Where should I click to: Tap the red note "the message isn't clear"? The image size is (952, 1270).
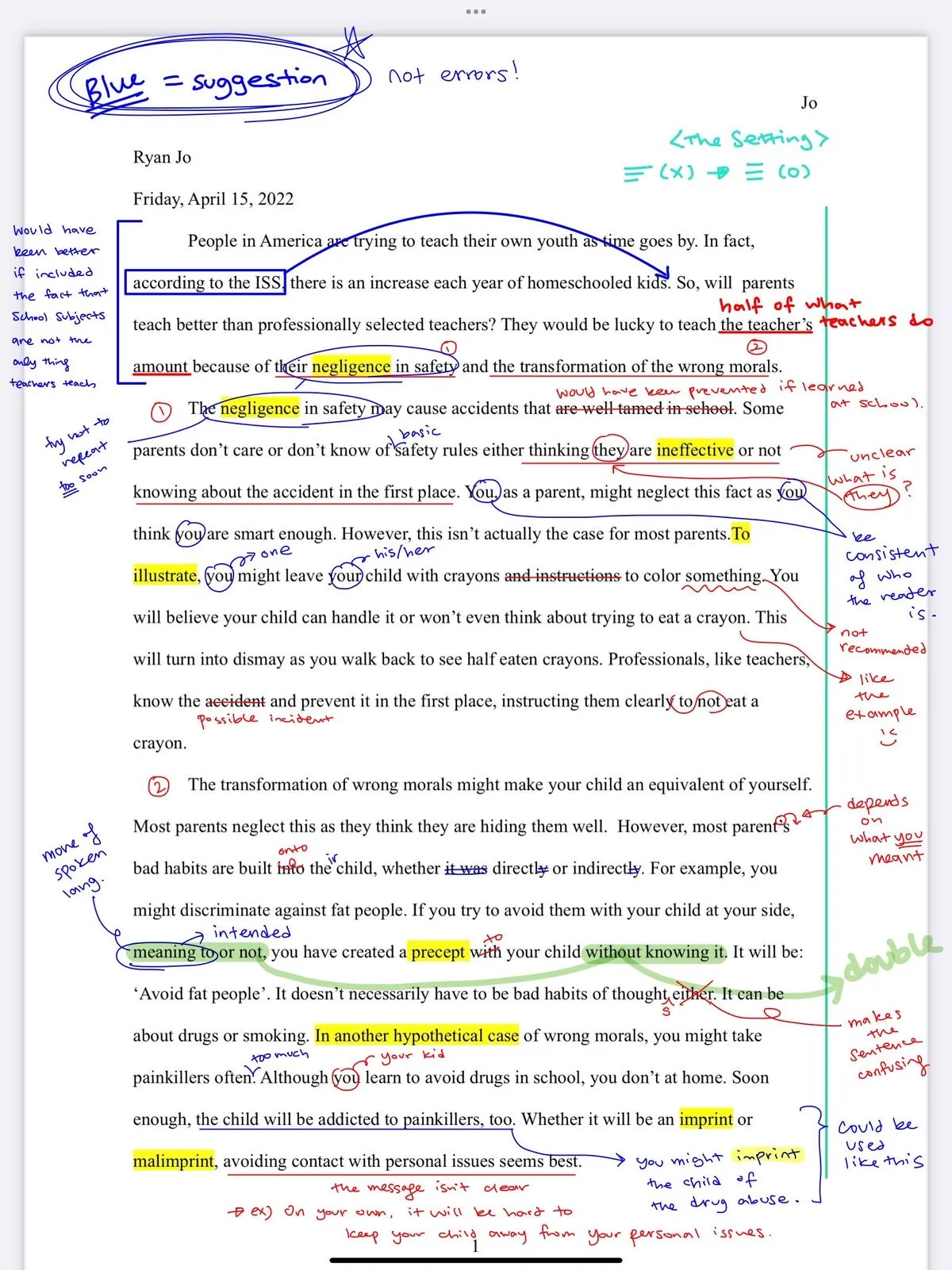point(429,1188)
